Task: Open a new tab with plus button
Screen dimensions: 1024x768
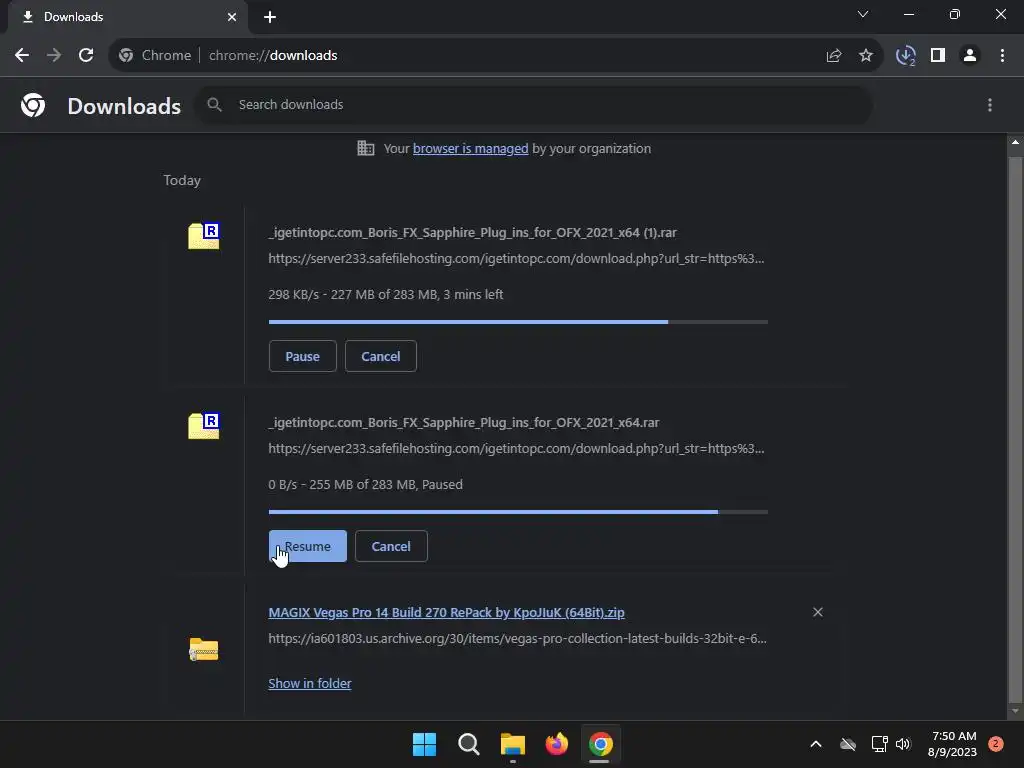Action: [x=270, y=17]
